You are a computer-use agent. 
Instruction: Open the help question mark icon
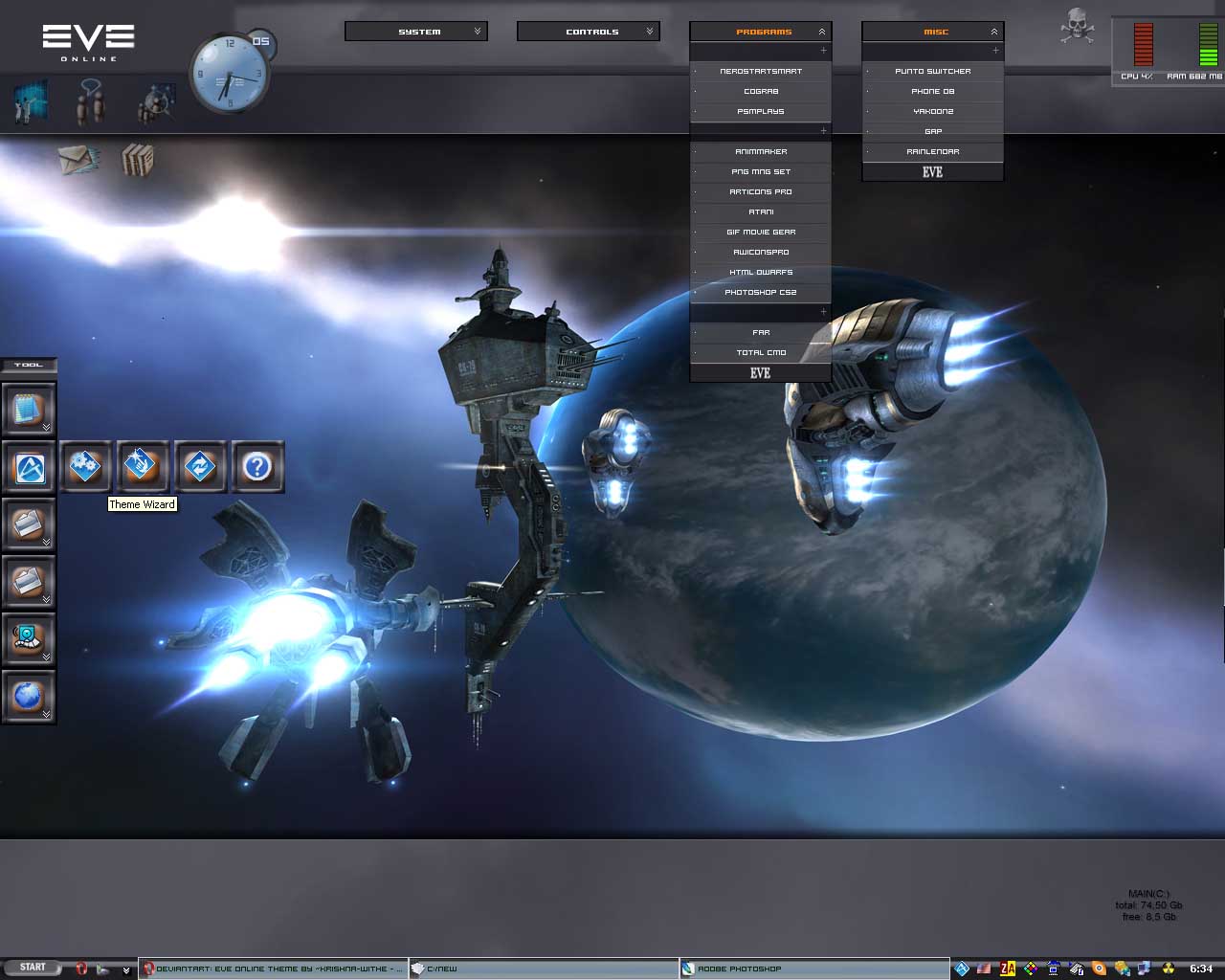(x=257, y=467)
